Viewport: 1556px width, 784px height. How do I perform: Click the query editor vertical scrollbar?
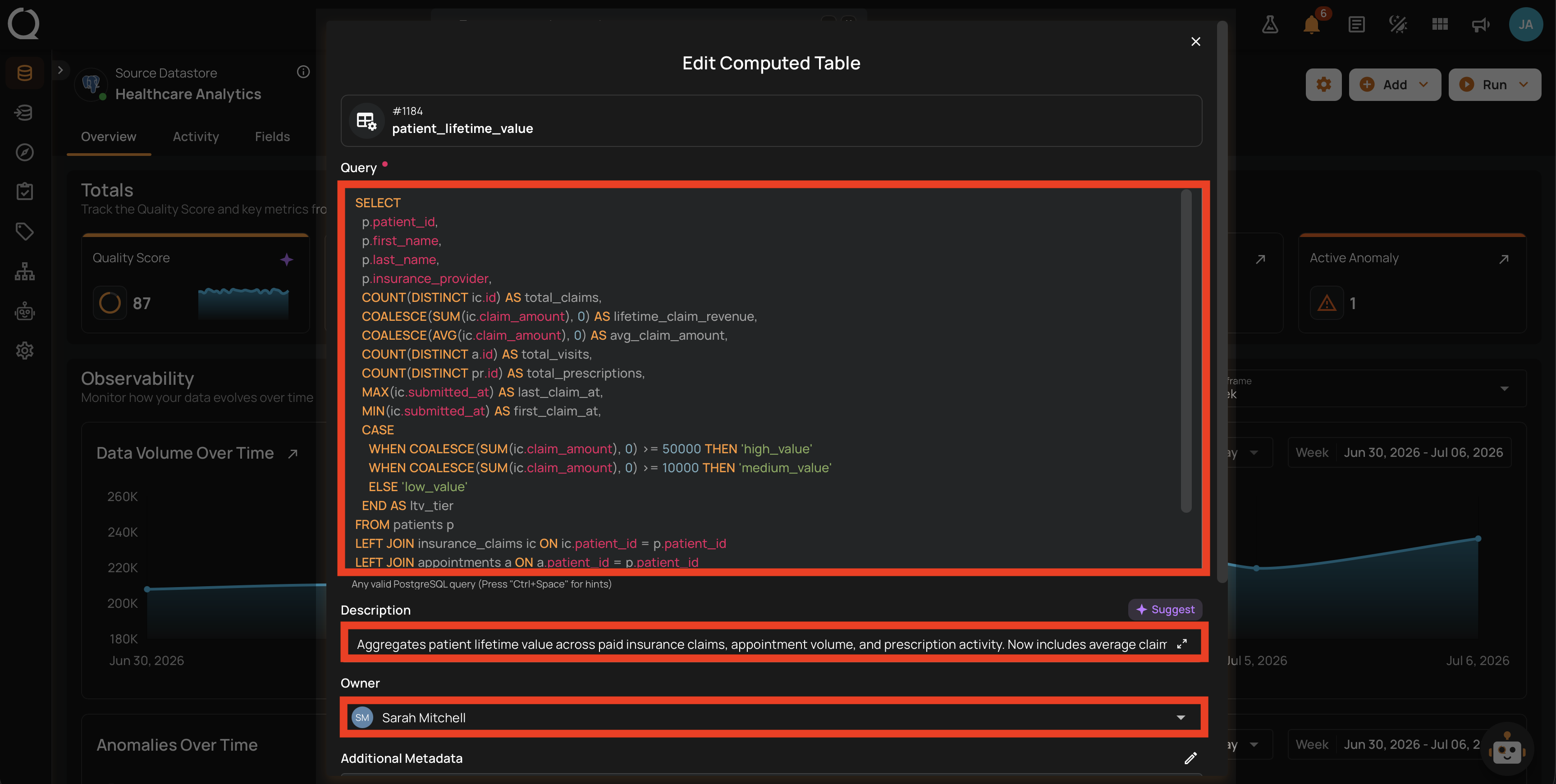pos(1186,351)
